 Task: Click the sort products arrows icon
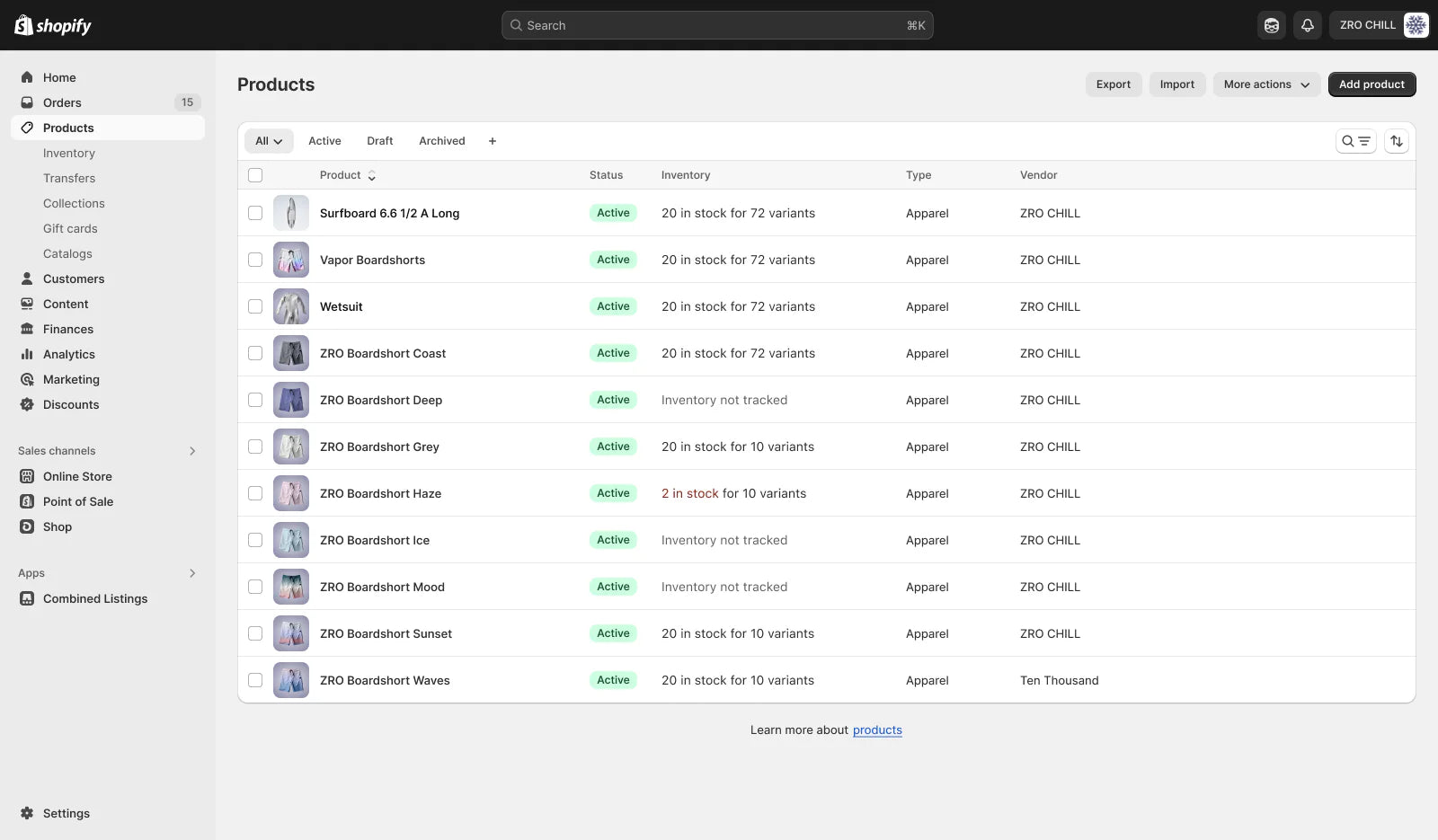1396,141
